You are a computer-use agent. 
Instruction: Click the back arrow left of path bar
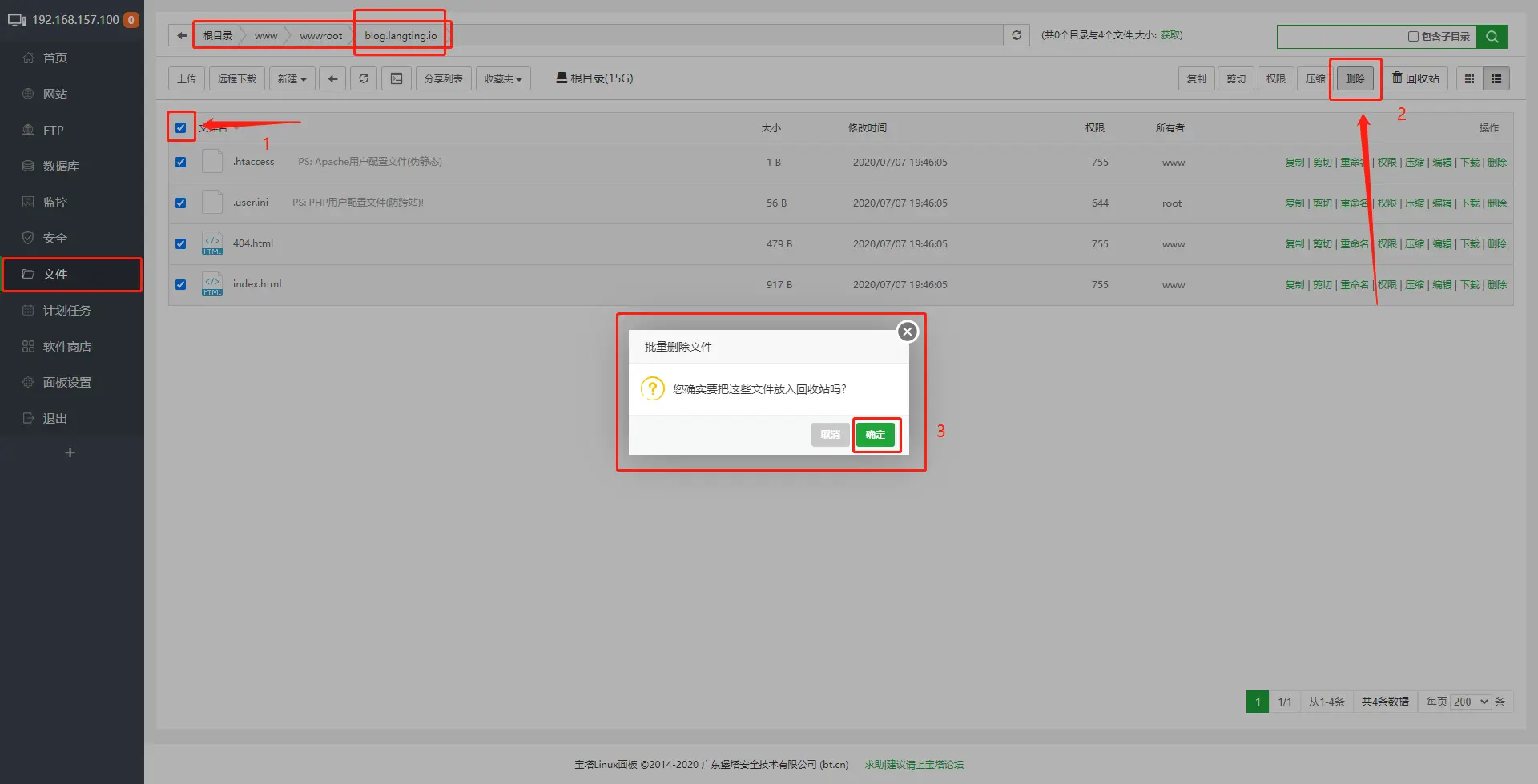coord(182,35)
